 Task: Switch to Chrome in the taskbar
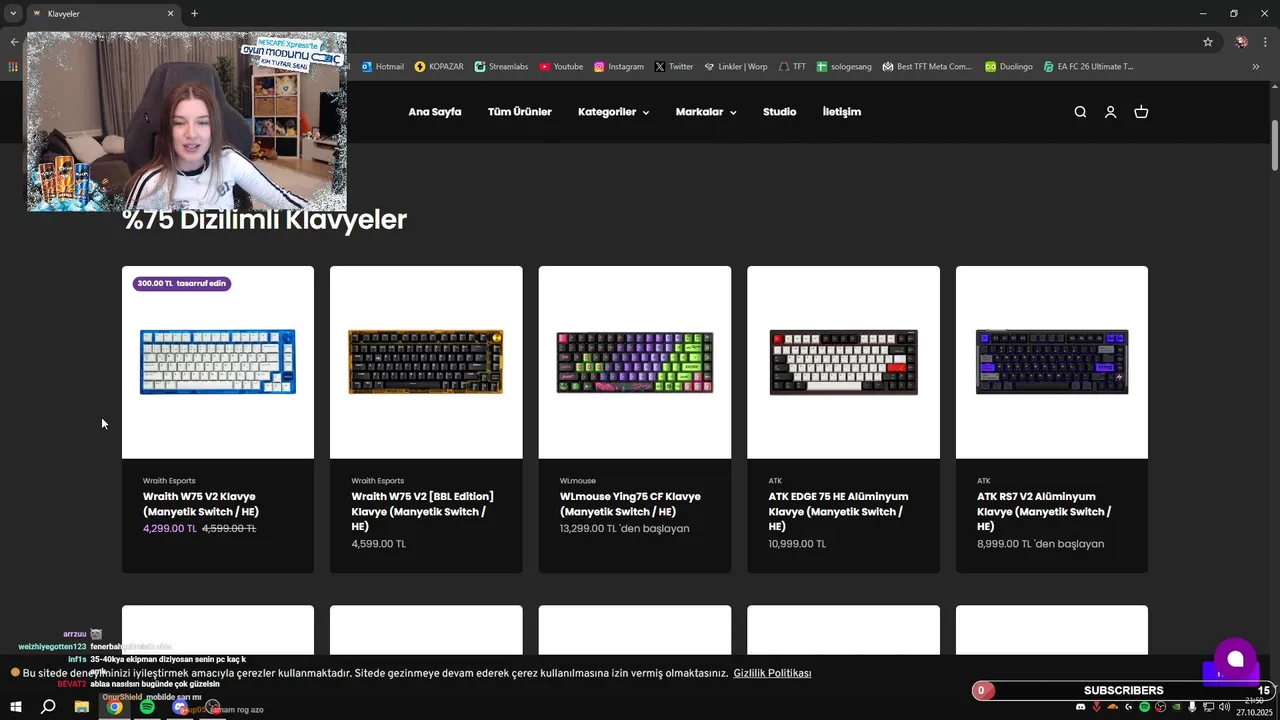pos(115,707)
